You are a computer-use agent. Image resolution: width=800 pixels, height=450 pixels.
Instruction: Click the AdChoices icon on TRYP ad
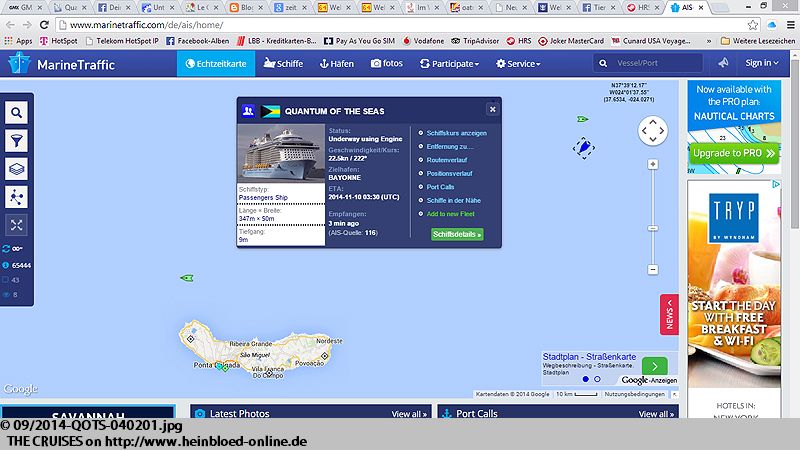point(776,184)
